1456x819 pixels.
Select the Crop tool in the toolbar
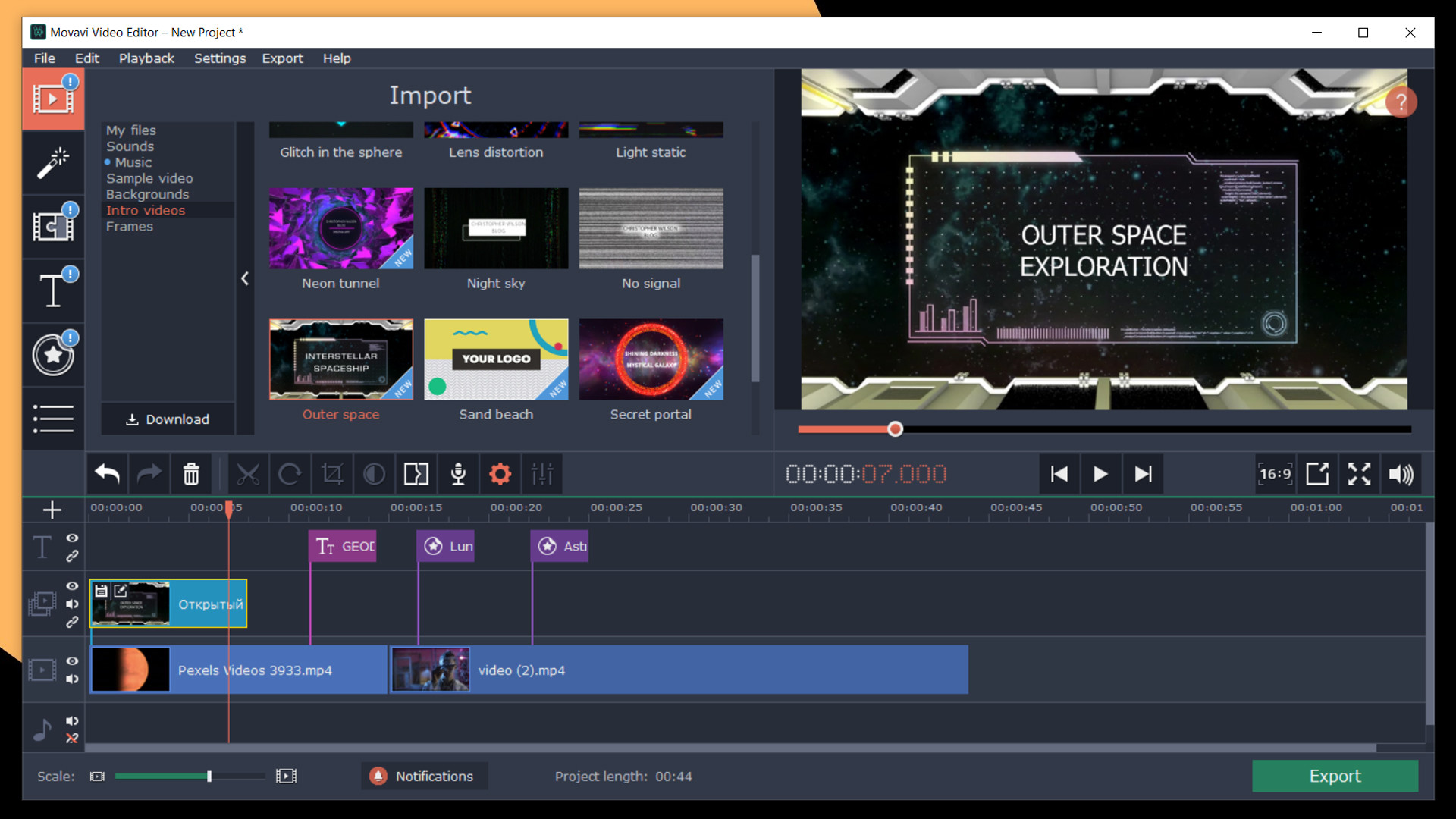pos(332,473)
